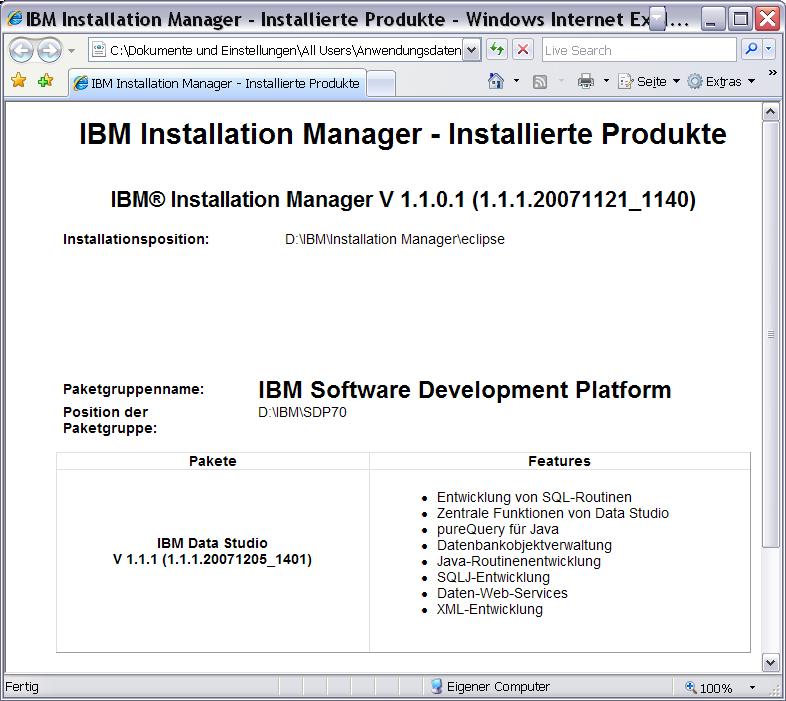Viewport: 786px width, 701px height.
Task: Click the Add to Favorites icon
Action: click(x=45, y=80)
